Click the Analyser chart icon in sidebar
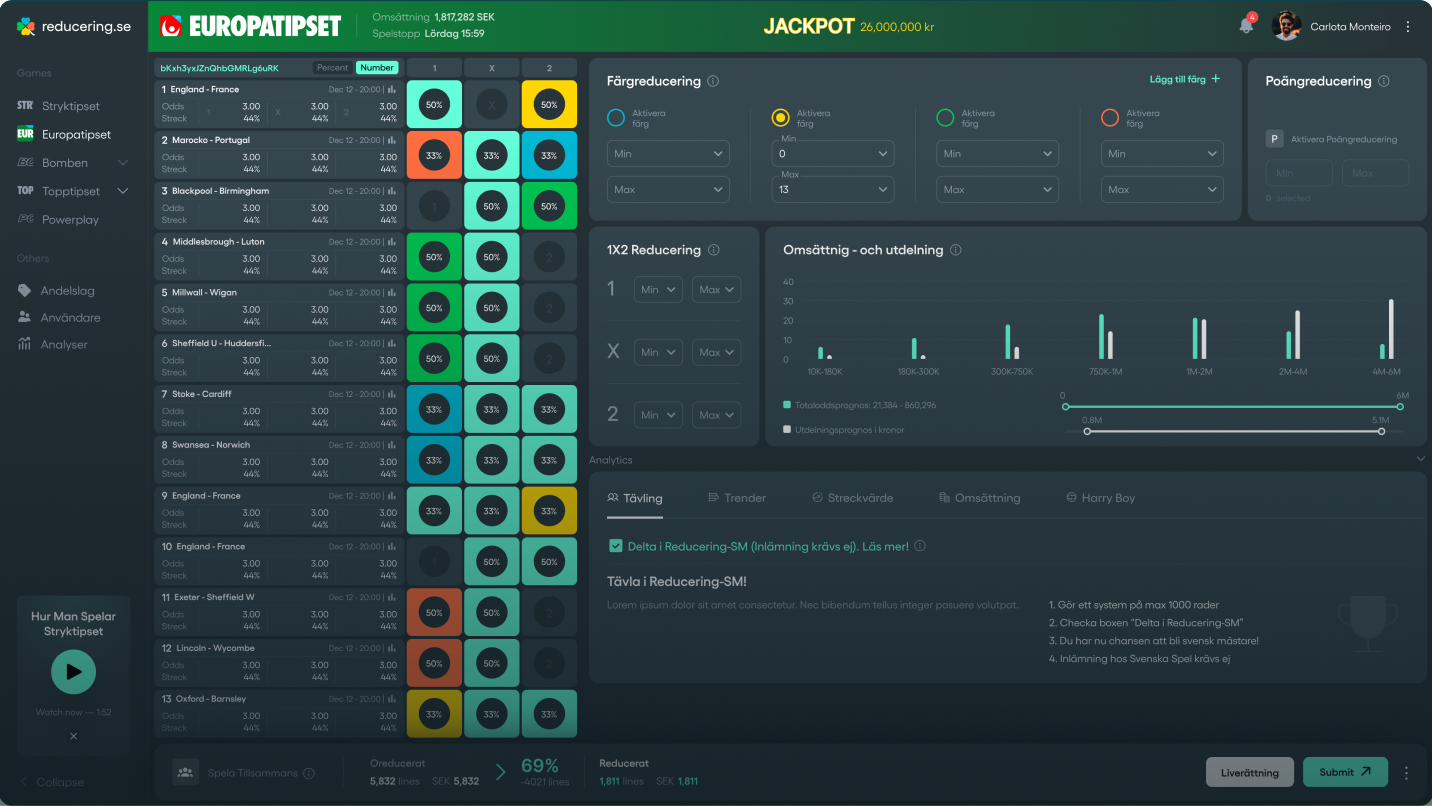Image resolution: width=1432 pixels, height=806 pixels. click(x=25, y=344)
